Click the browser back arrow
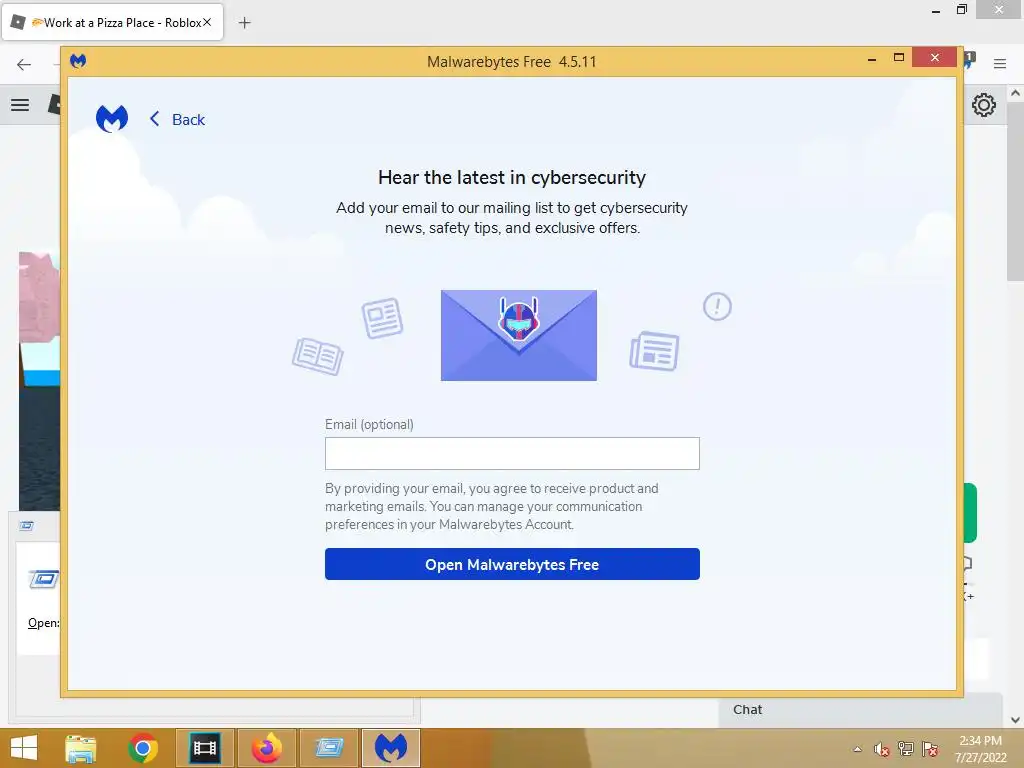Screen dimensions: 1024x768 pos(24,64)
